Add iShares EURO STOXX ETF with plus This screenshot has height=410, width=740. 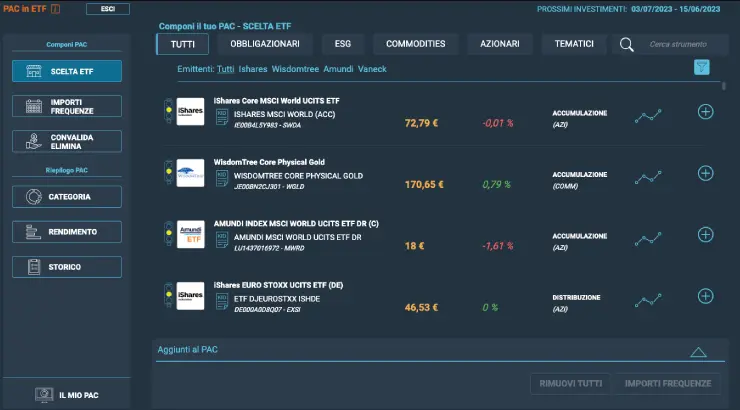706,296
